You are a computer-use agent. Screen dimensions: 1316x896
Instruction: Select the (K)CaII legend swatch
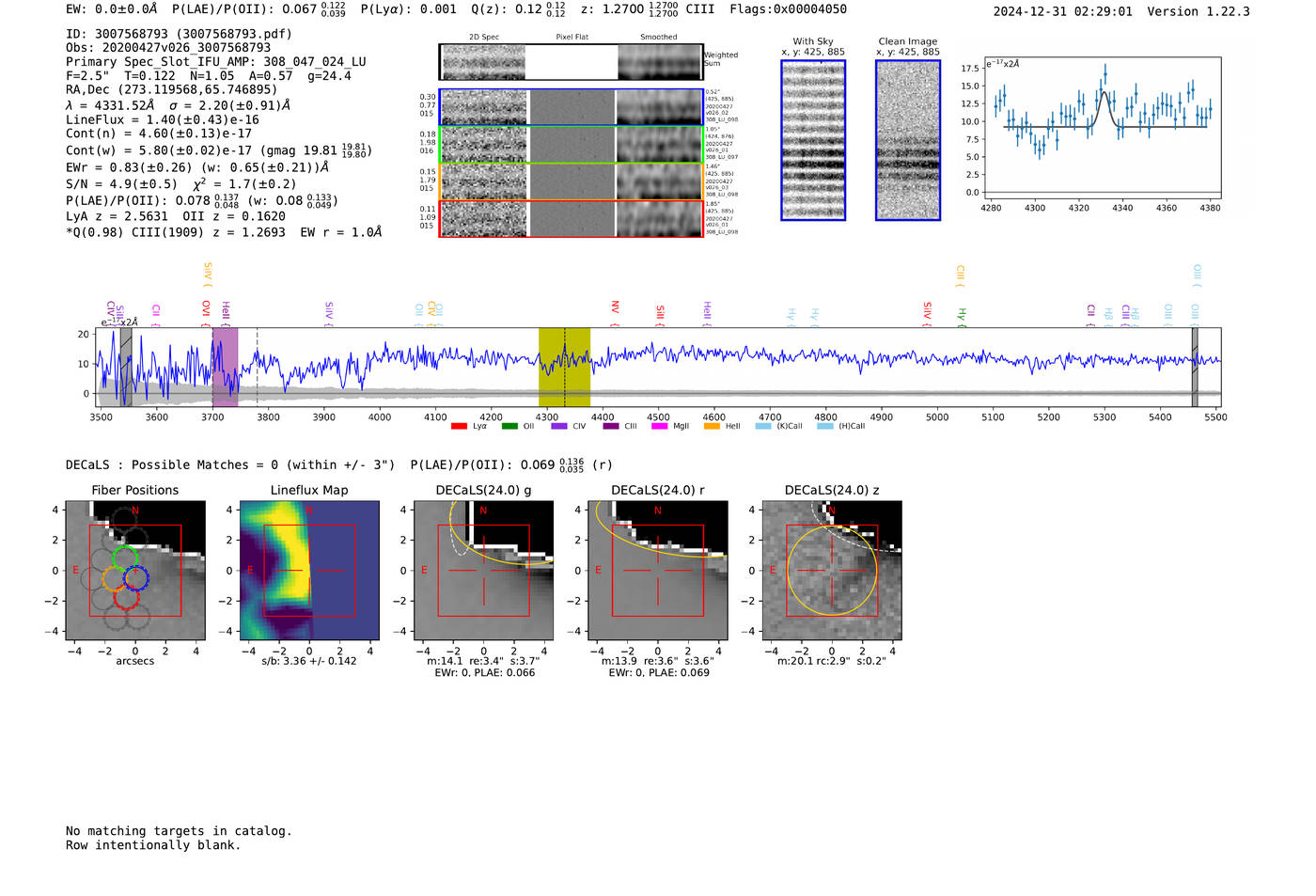point(763,427)
